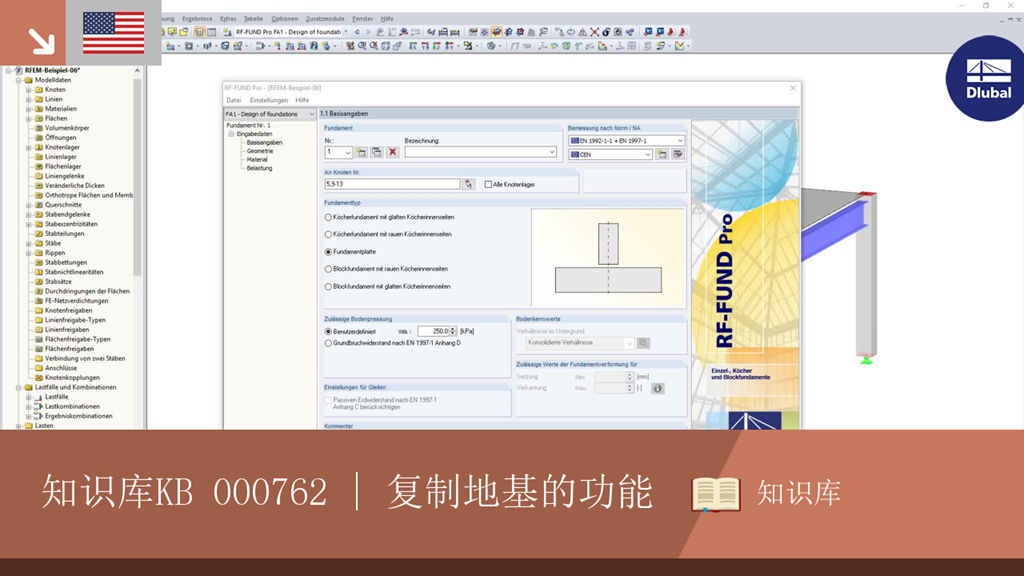Image resolution: width=1024 pixels, height=576 pixels.
Task: Click the book icon next to 知识库
Action: [716, 494]
